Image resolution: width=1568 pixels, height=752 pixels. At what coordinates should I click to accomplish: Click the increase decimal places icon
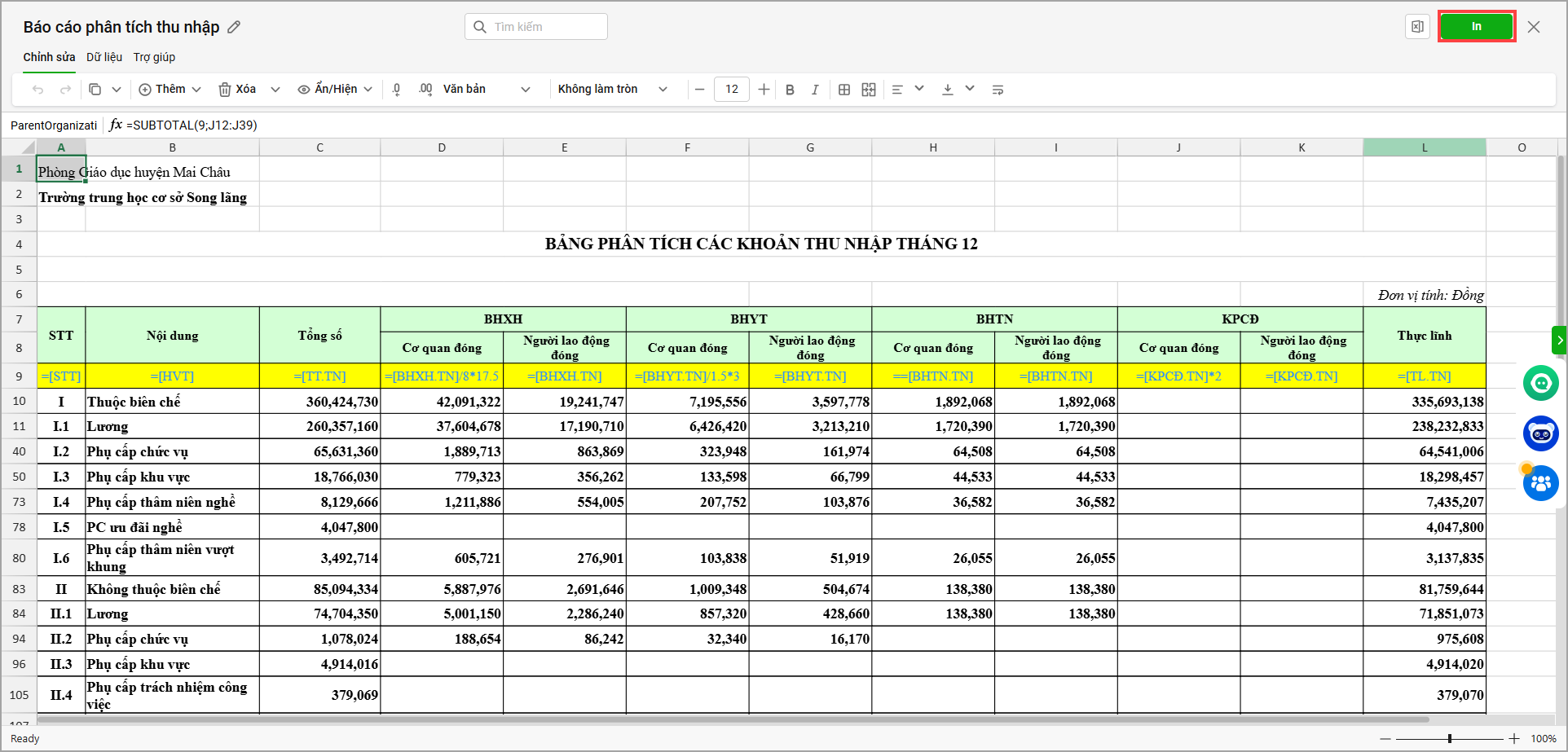pyautogui.click(x=425, y=90)
